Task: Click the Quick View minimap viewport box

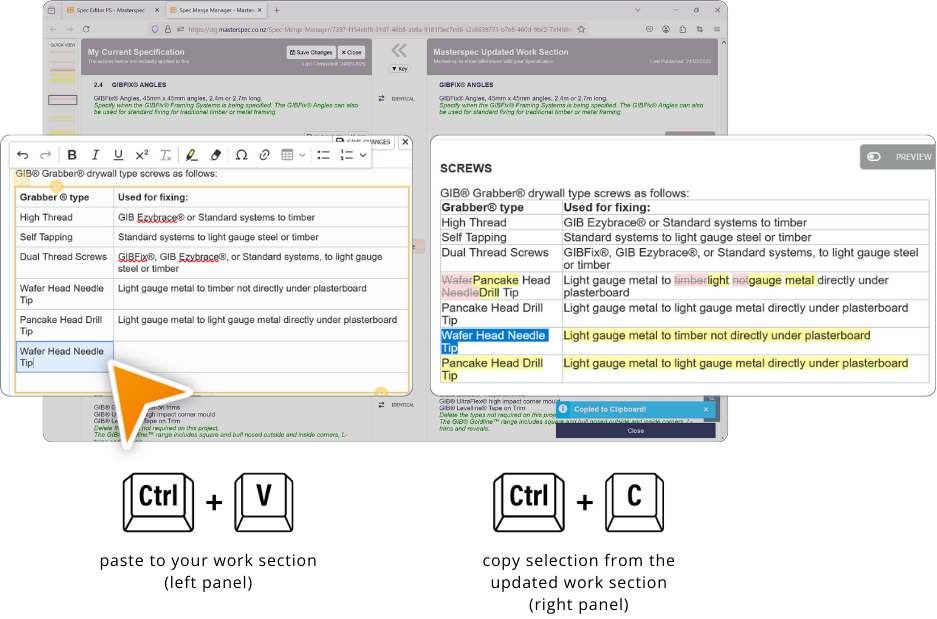Action: (63, 100)
